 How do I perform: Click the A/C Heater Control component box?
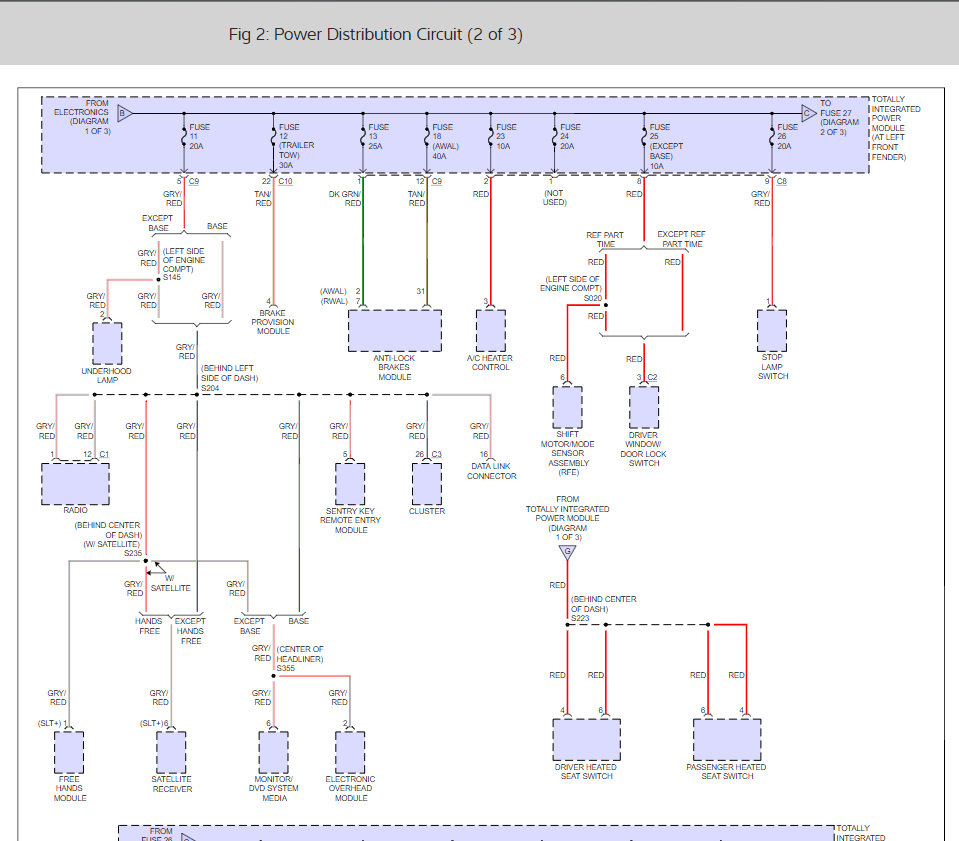[x=491, y=330]
